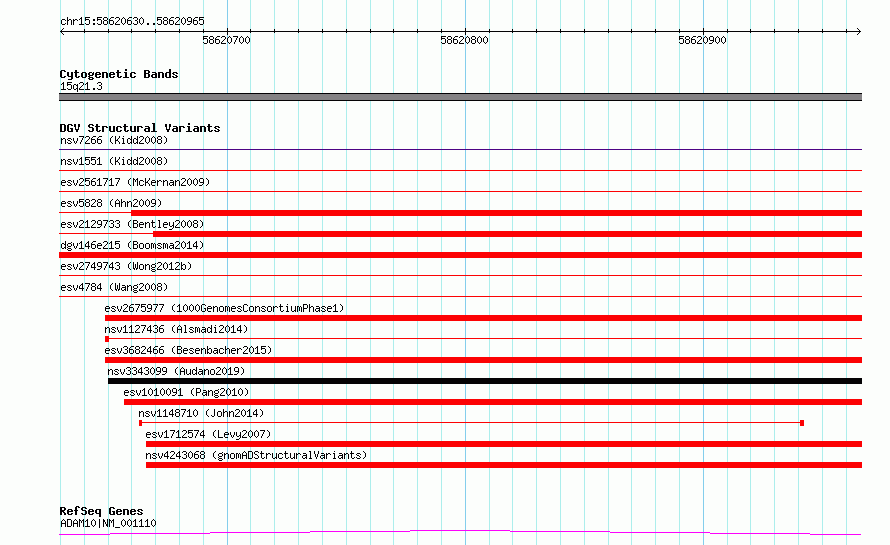This screenshot has width=890, height=545.
Task: Click the thick red bar of esv2129733
Action: click(x=507, y=234)
